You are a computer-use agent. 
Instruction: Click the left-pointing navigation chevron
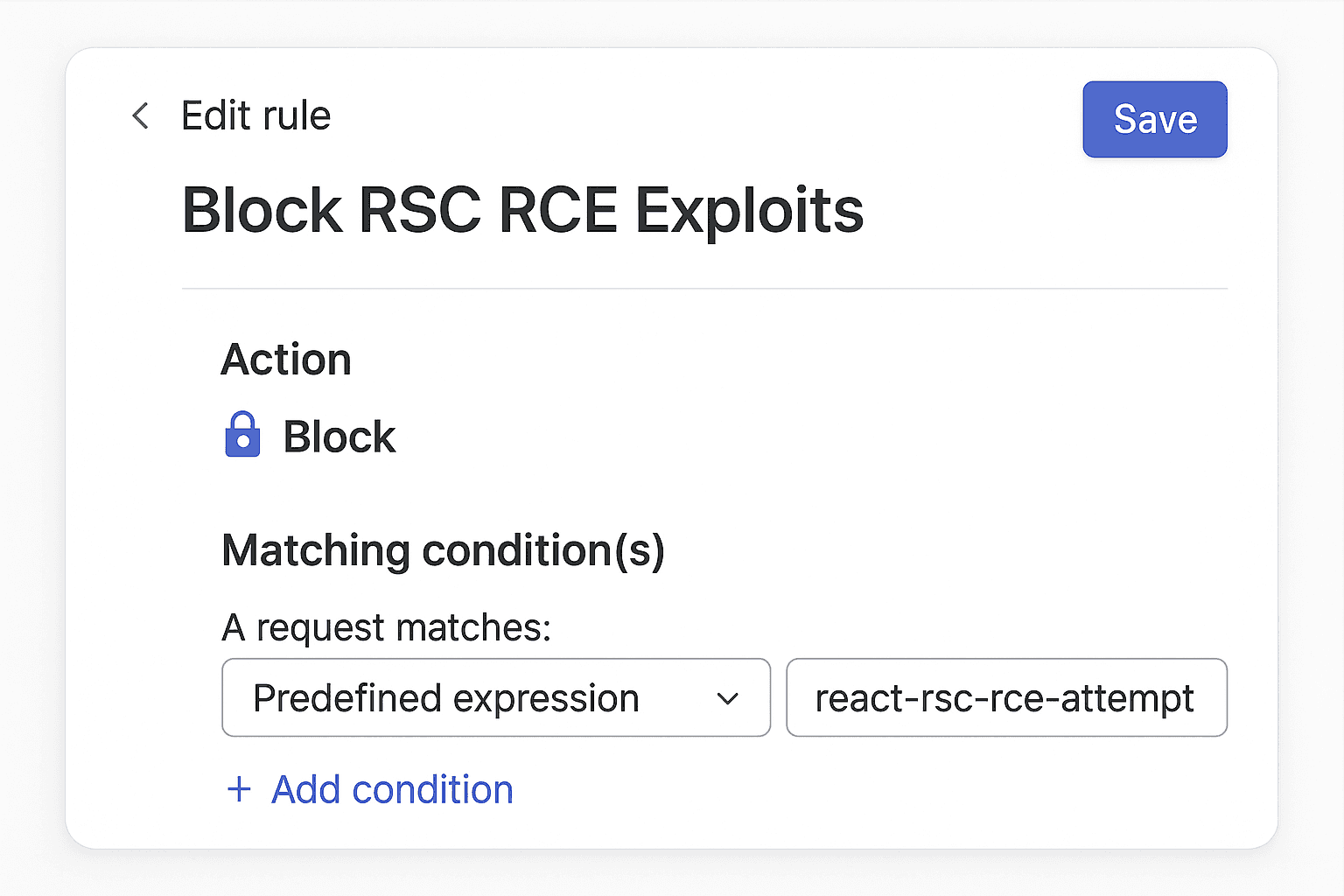tap(140, 115)
